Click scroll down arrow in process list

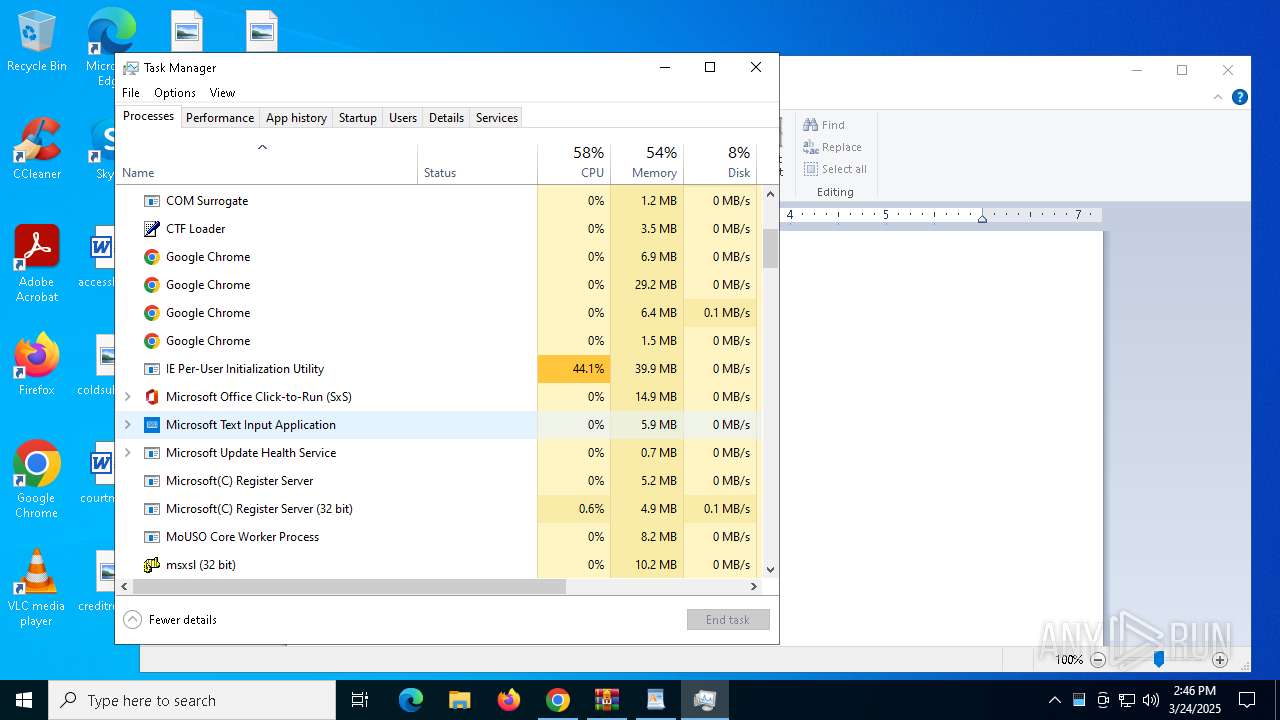[x=770, y=569]
